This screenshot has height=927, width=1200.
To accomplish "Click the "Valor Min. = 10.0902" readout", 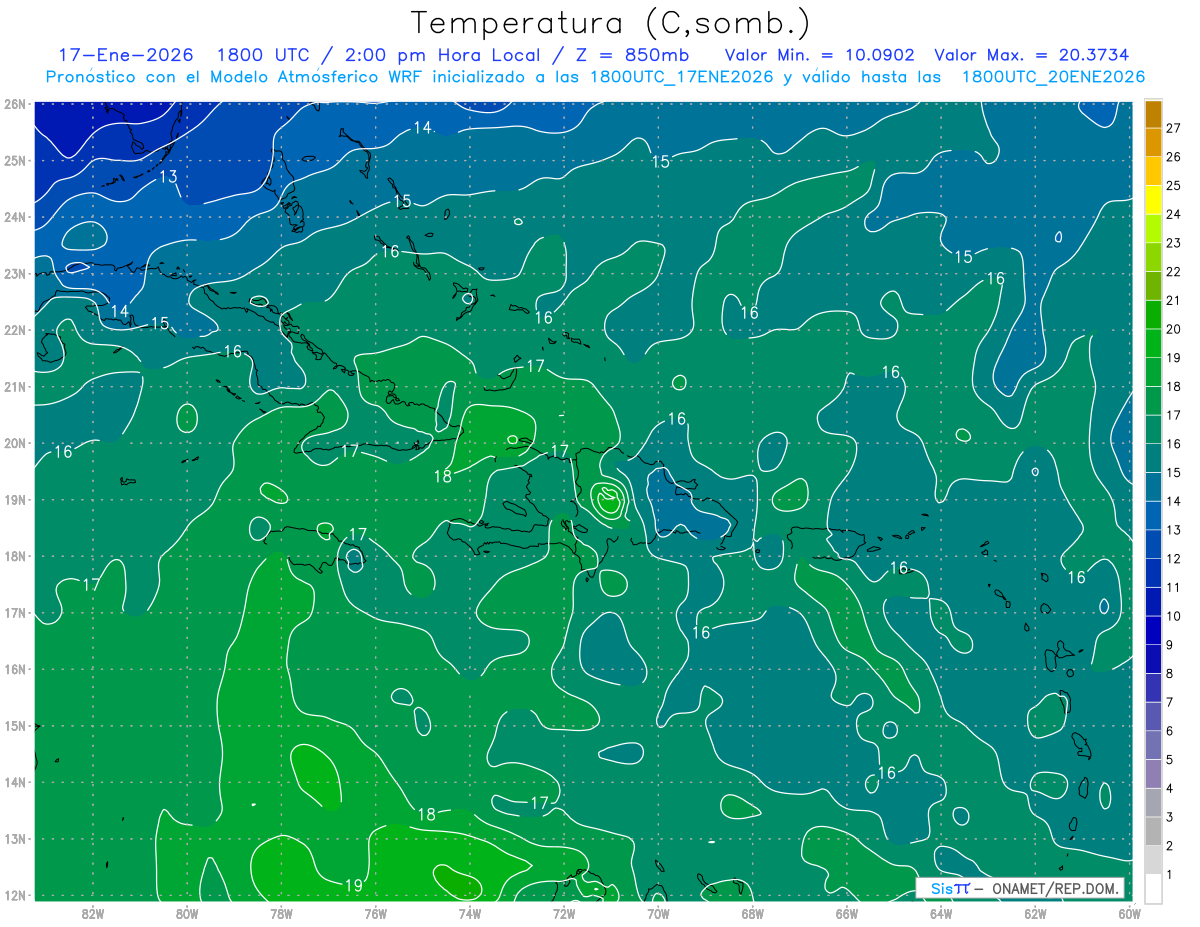I will coord(819,55).
